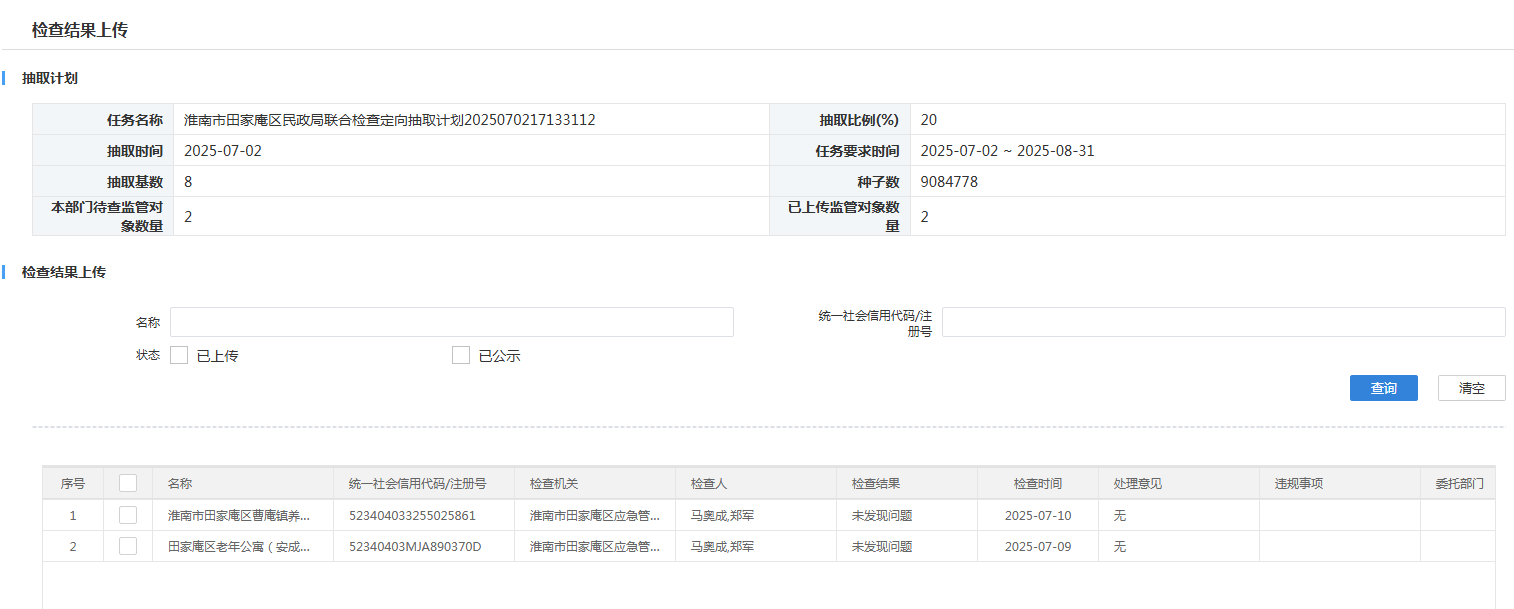Click the 抽取时间 value 2025-07-02
Viewport: 1514px width, 609px height.
pos(223,151)
